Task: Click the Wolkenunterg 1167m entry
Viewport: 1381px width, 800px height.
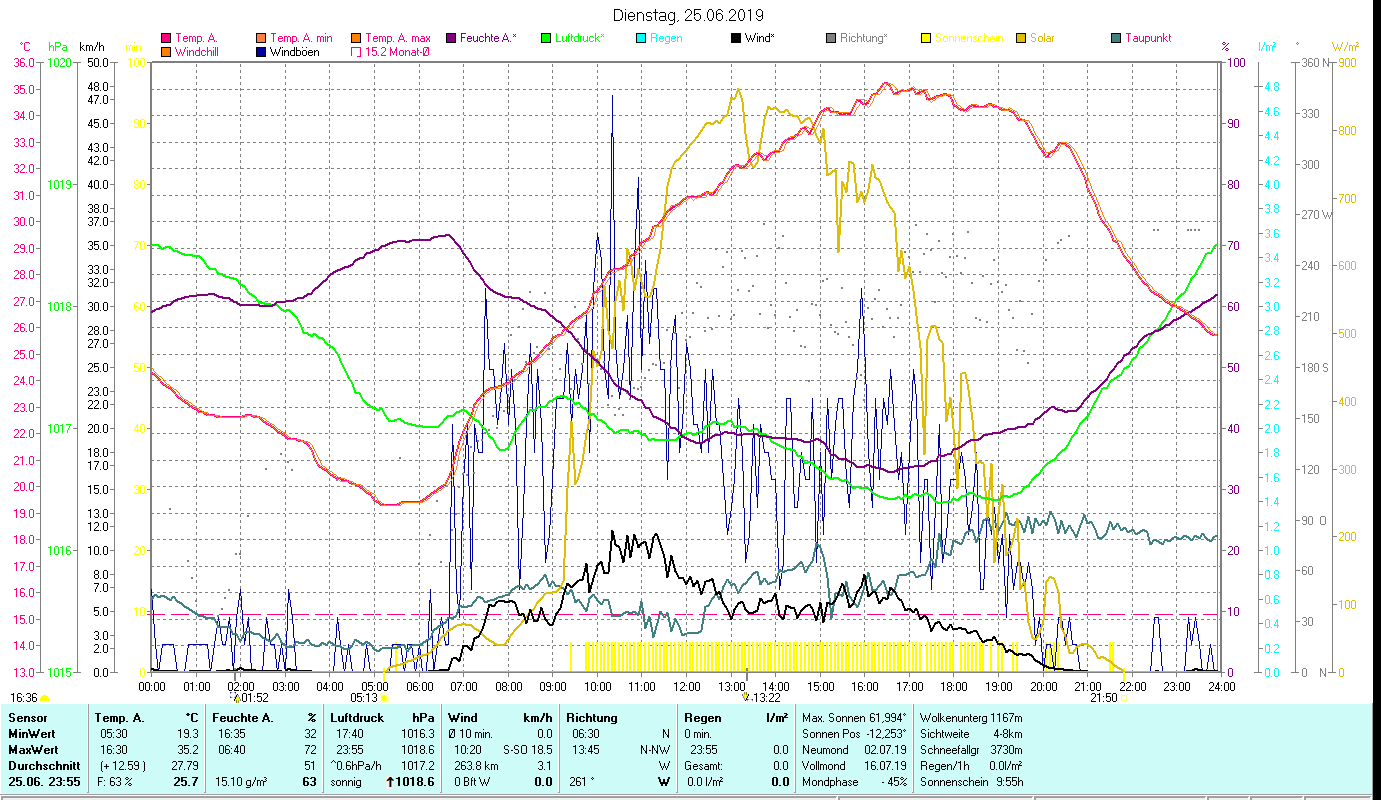Action: tap(971, 717)
